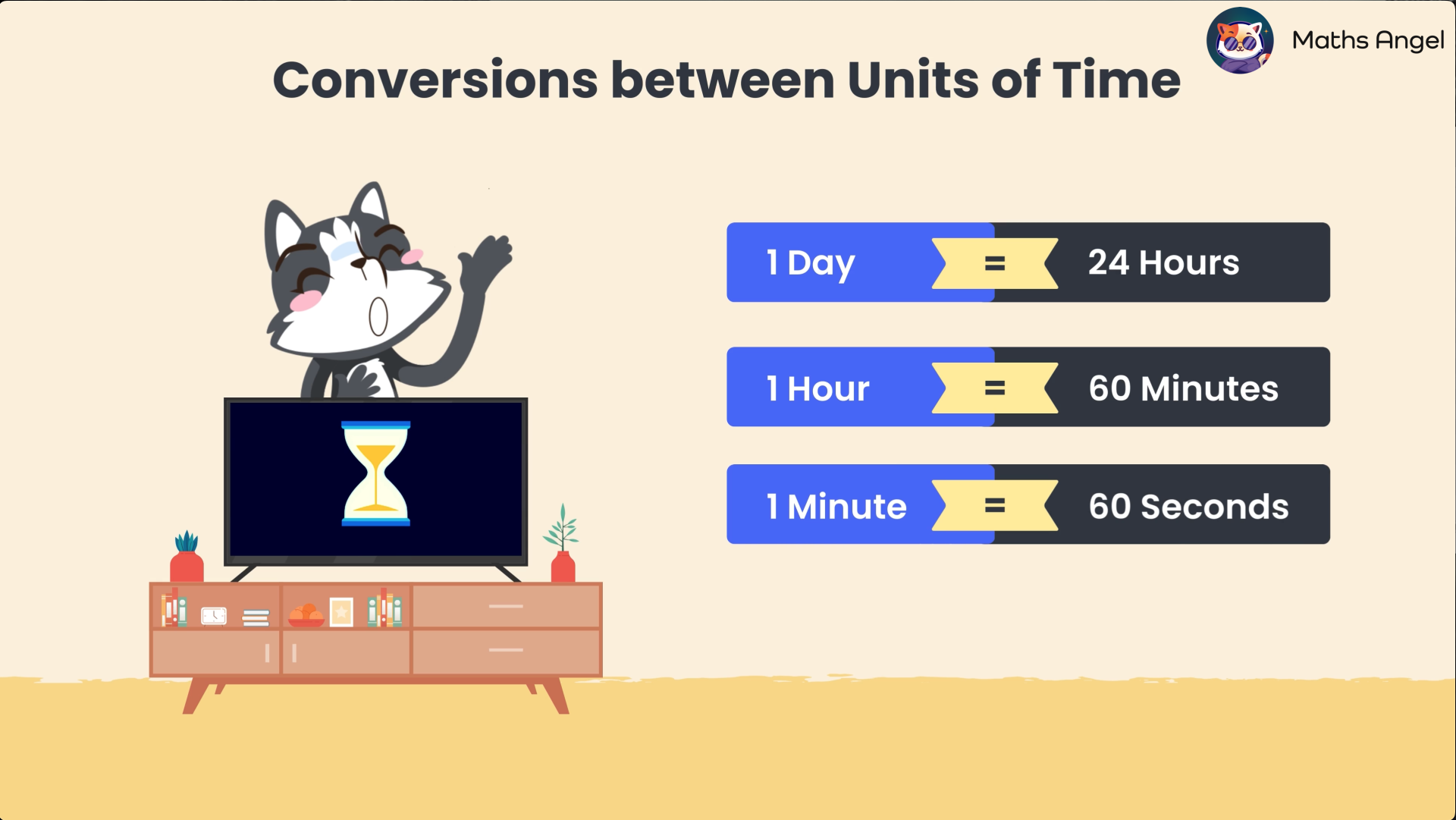Select the 1 Day equals 24 Hours conversion row

[x=1027, y=262]
